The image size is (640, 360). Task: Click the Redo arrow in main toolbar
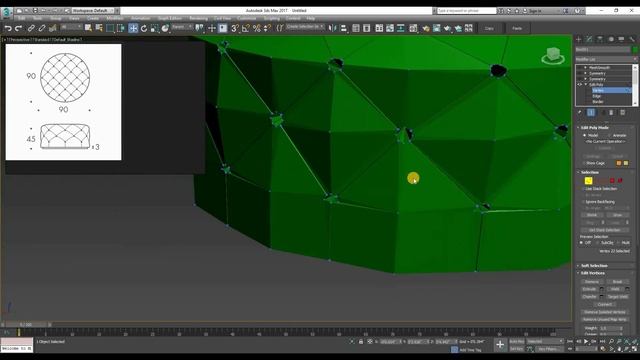pyautogui.click(x=18, y=28)
